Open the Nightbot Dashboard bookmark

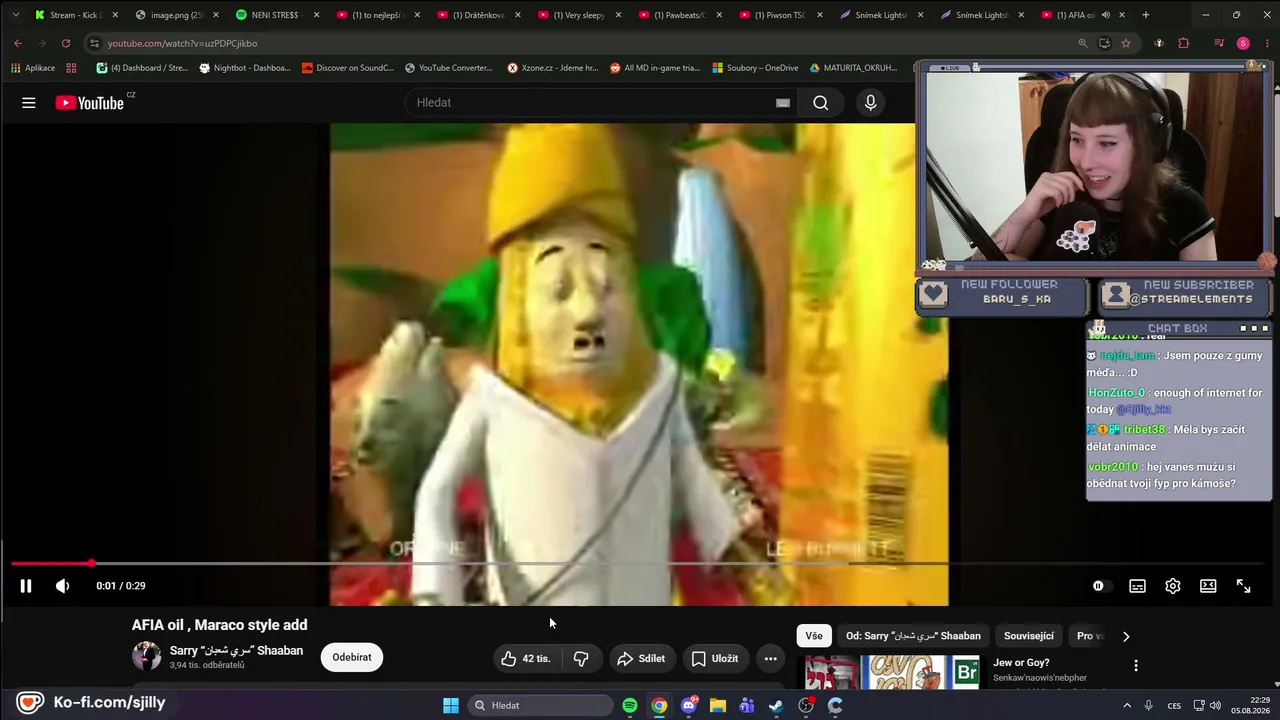point(244,68)
